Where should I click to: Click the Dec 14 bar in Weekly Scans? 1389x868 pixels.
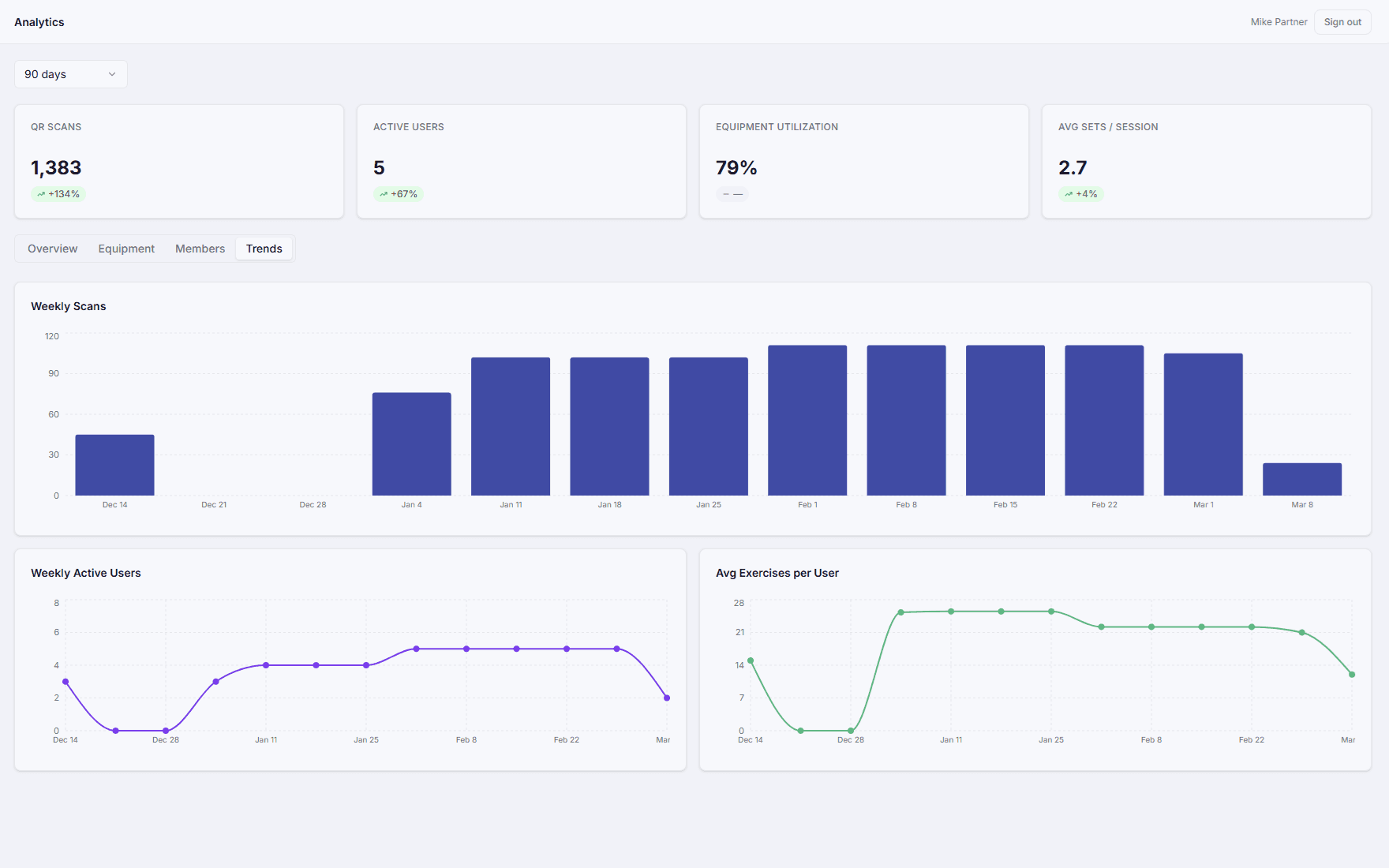pyautogui.click(x=114, y=465)
